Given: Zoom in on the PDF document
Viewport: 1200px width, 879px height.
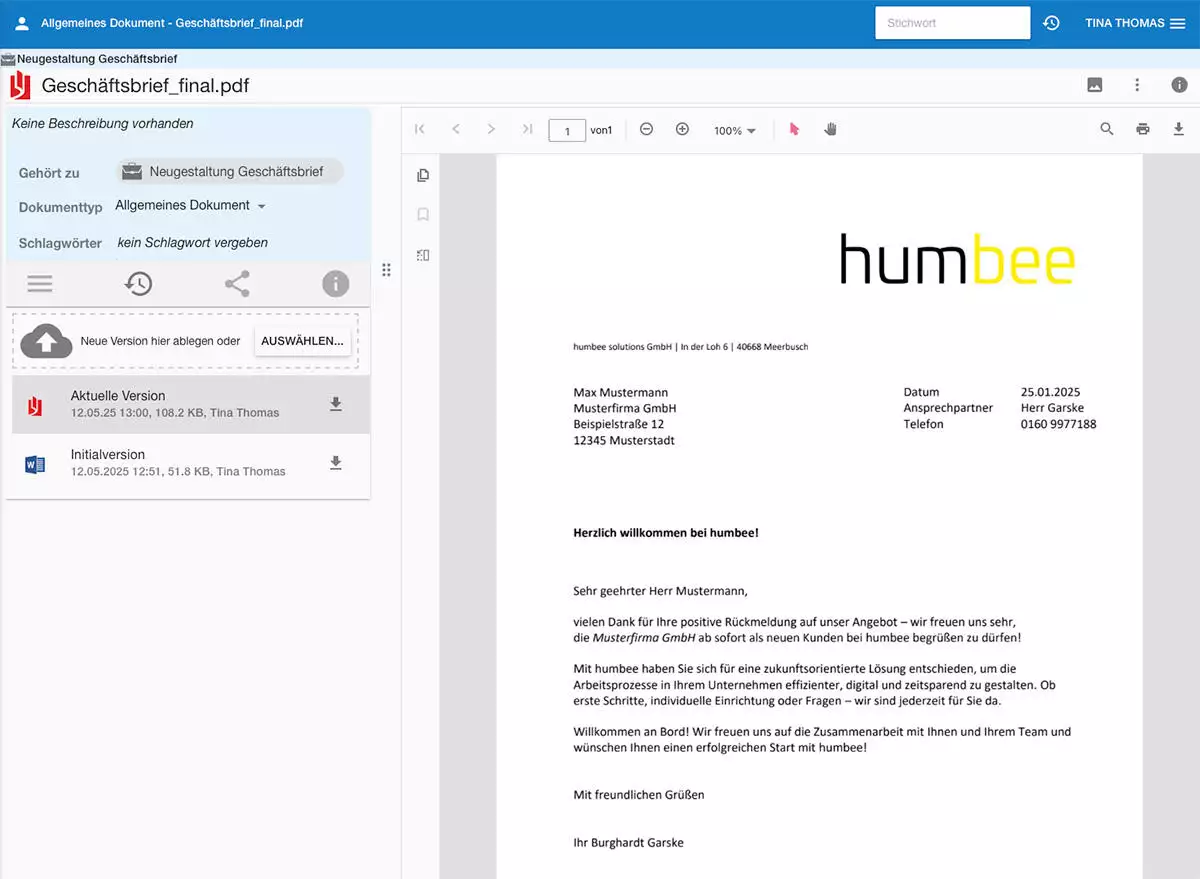Looking at the screenshot, I should pyautogui.click(x=682, y=129).
